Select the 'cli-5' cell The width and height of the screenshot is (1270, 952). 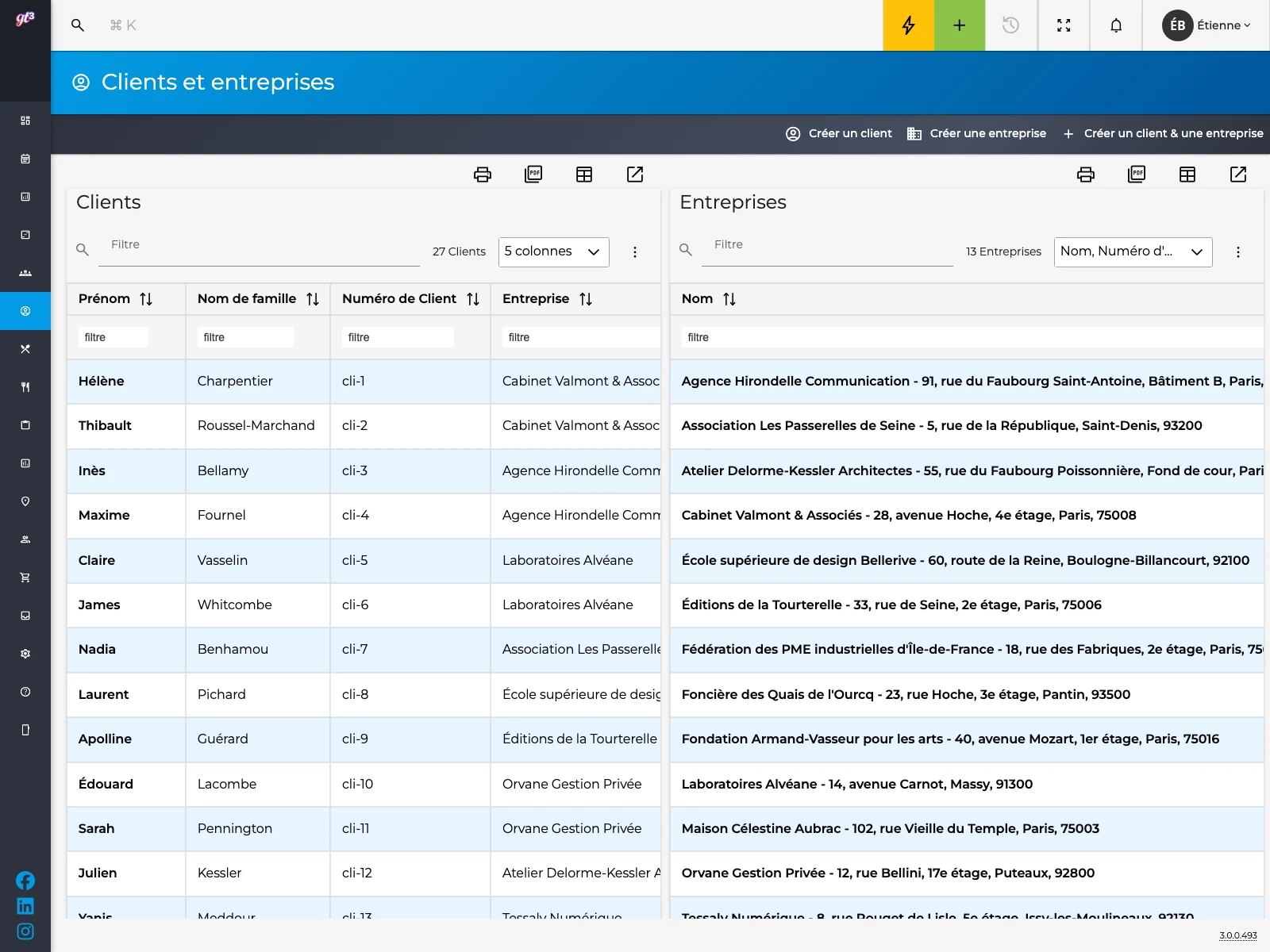coord(410,560)
